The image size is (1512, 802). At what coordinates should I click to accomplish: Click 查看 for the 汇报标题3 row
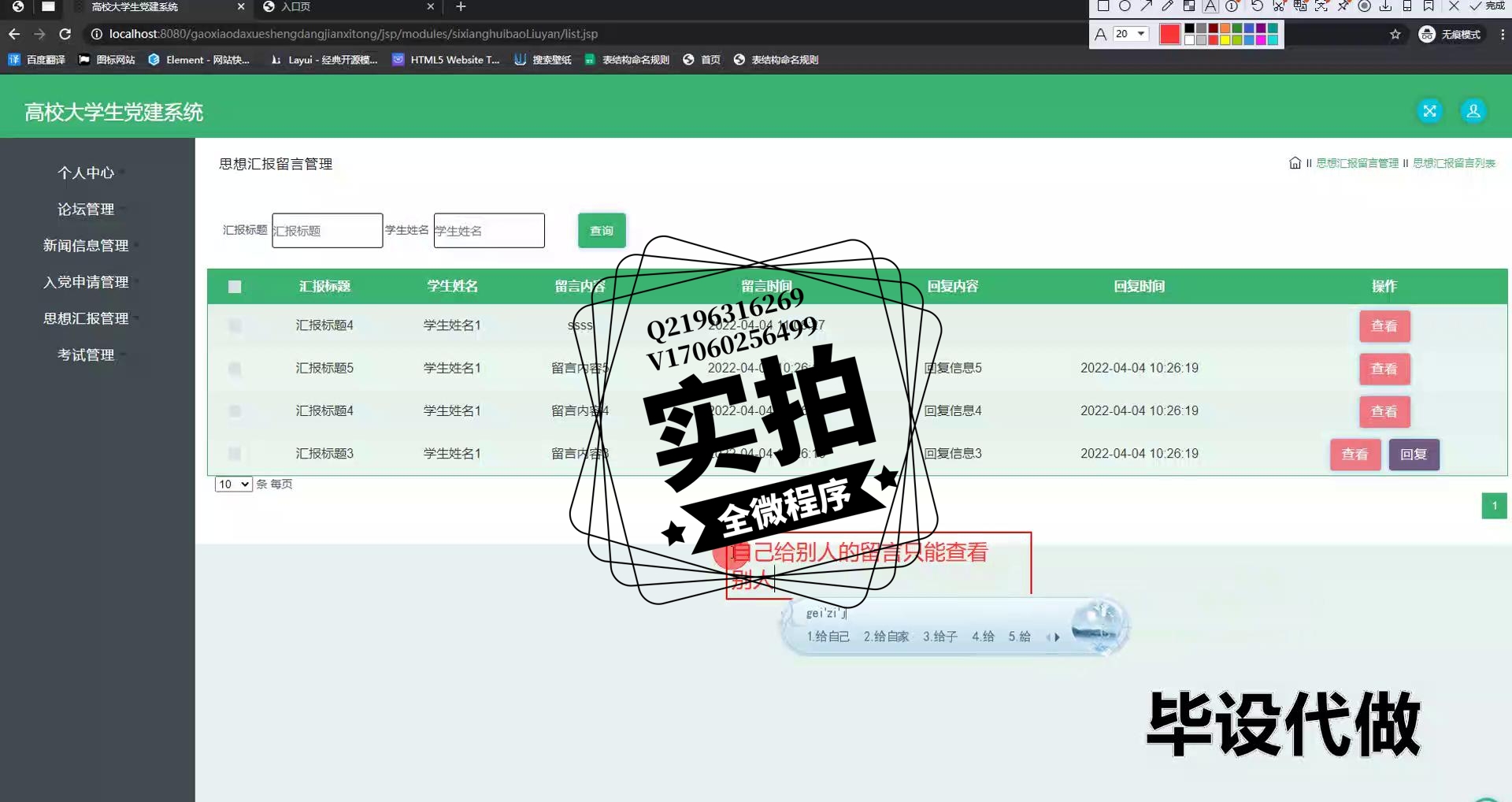1354,454
